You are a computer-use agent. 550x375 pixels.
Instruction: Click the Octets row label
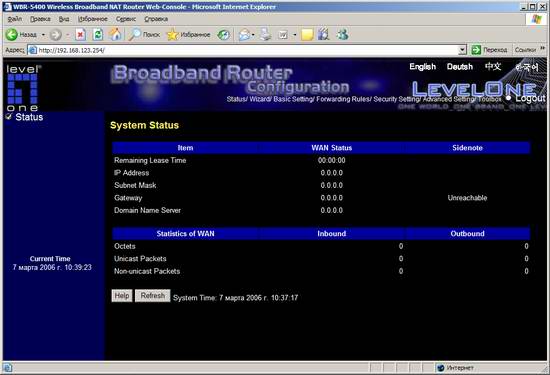tap(125, 246)
